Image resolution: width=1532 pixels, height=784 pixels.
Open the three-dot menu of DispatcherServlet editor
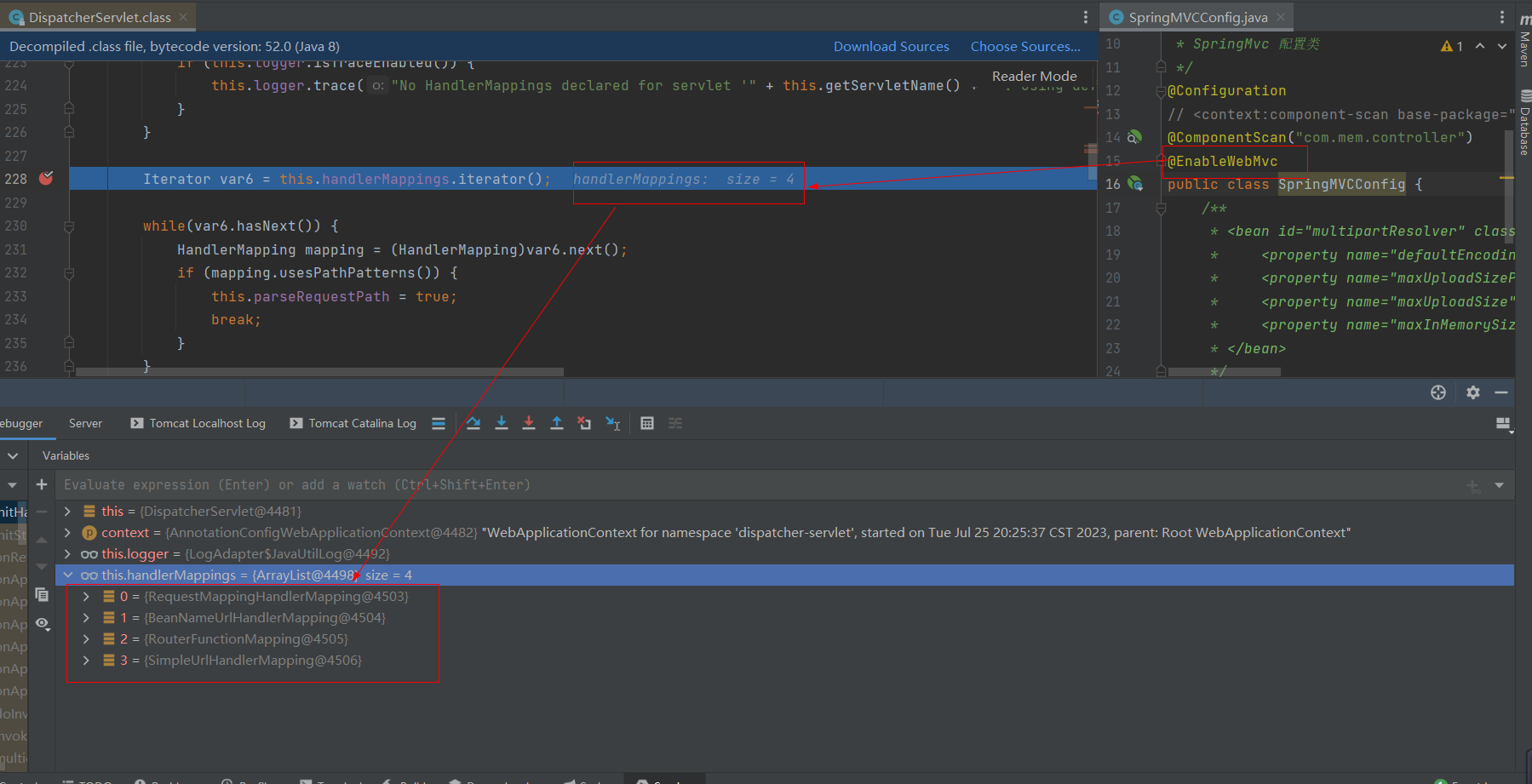pos(1085,17)
